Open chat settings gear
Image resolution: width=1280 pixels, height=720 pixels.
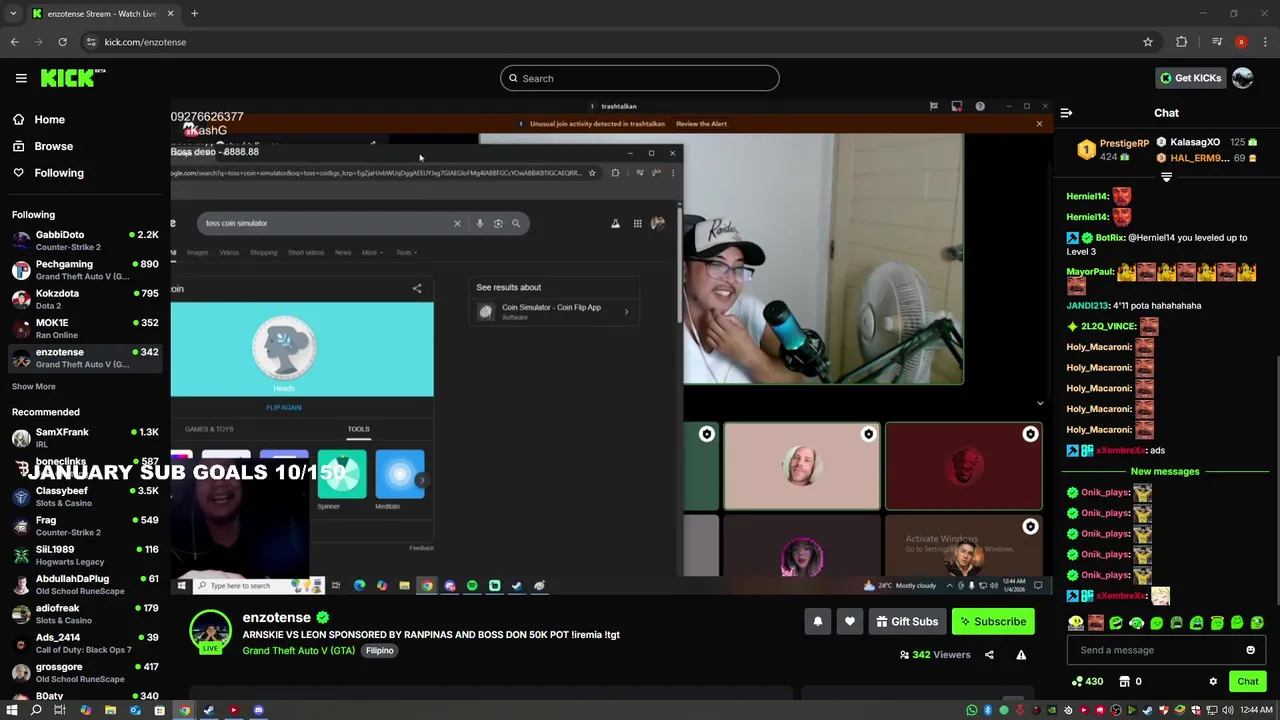click(1213, 681)
